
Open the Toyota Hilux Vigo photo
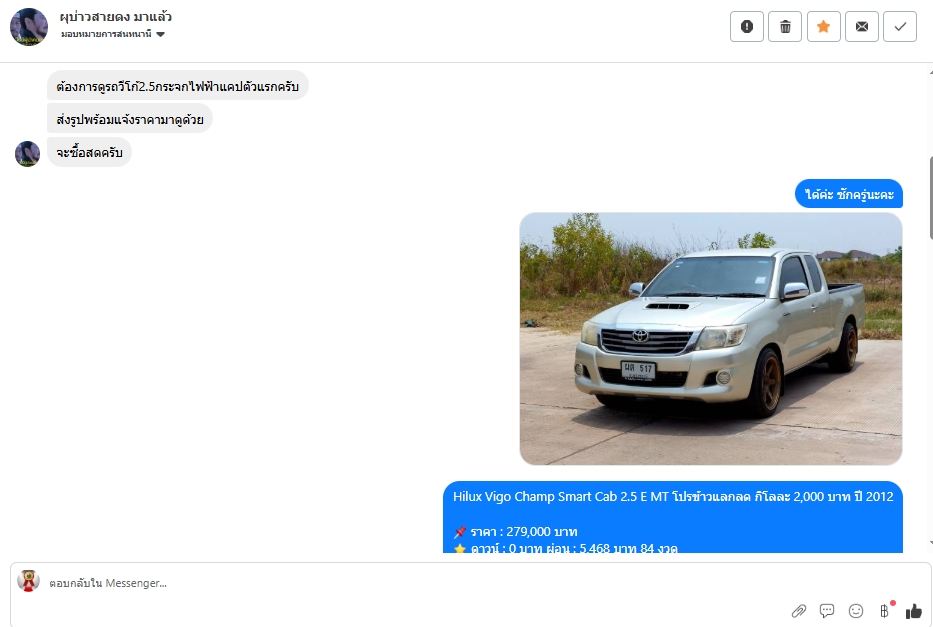[710, 338]
